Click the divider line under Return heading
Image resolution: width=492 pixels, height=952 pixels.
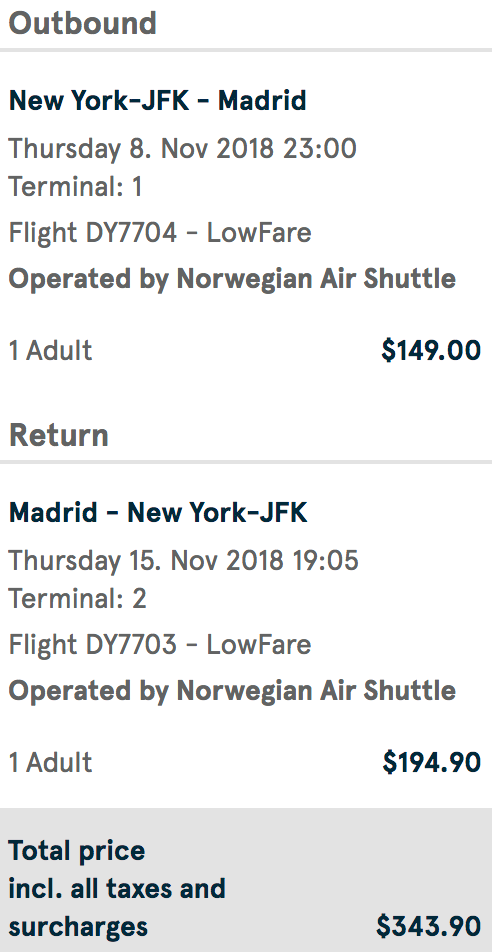[246, 462]
